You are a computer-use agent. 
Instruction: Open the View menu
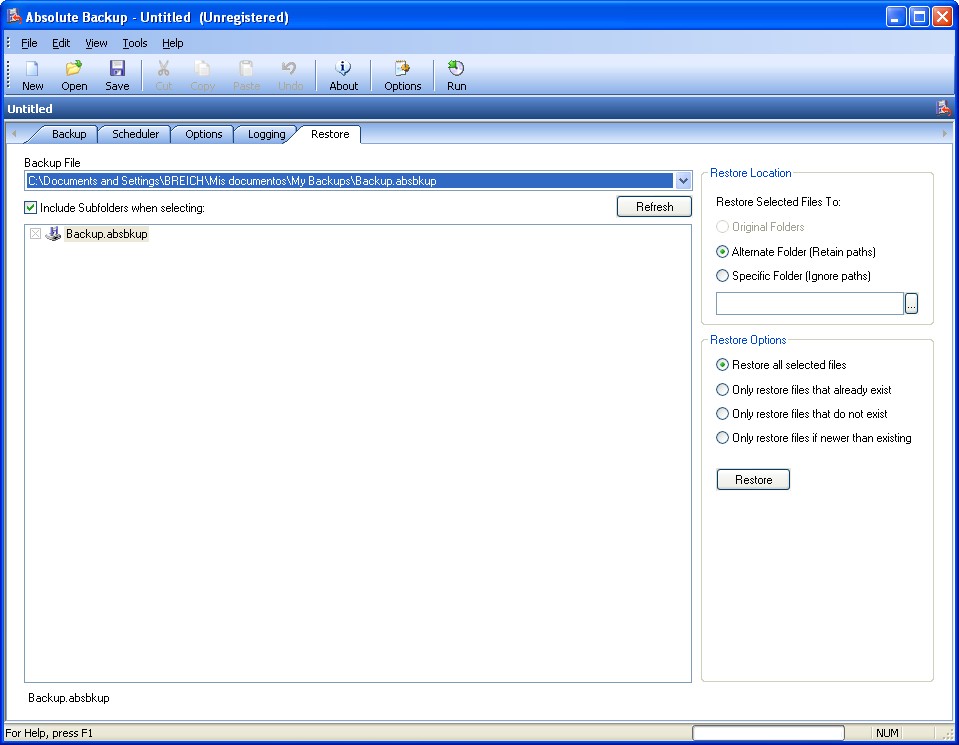[96, 43]
